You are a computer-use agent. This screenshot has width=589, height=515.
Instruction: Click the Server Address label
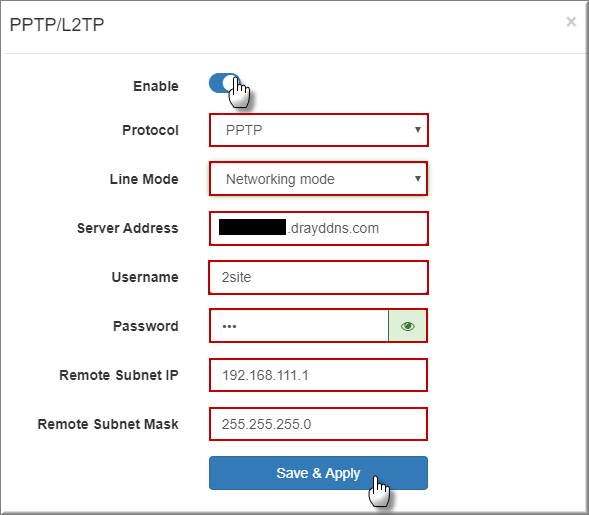(x=128, y=228)
